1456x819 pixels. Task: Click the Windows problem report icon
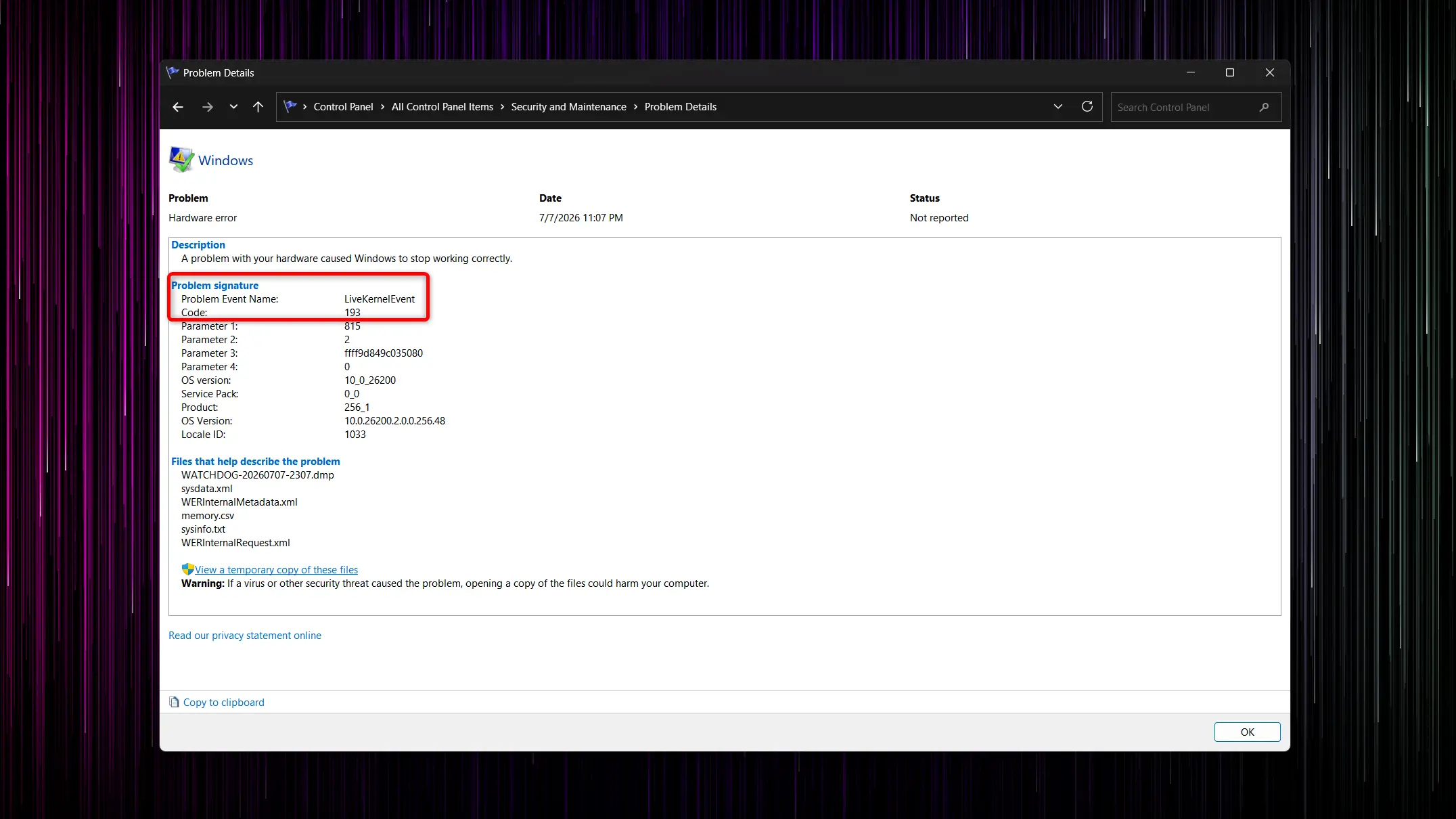181,160
